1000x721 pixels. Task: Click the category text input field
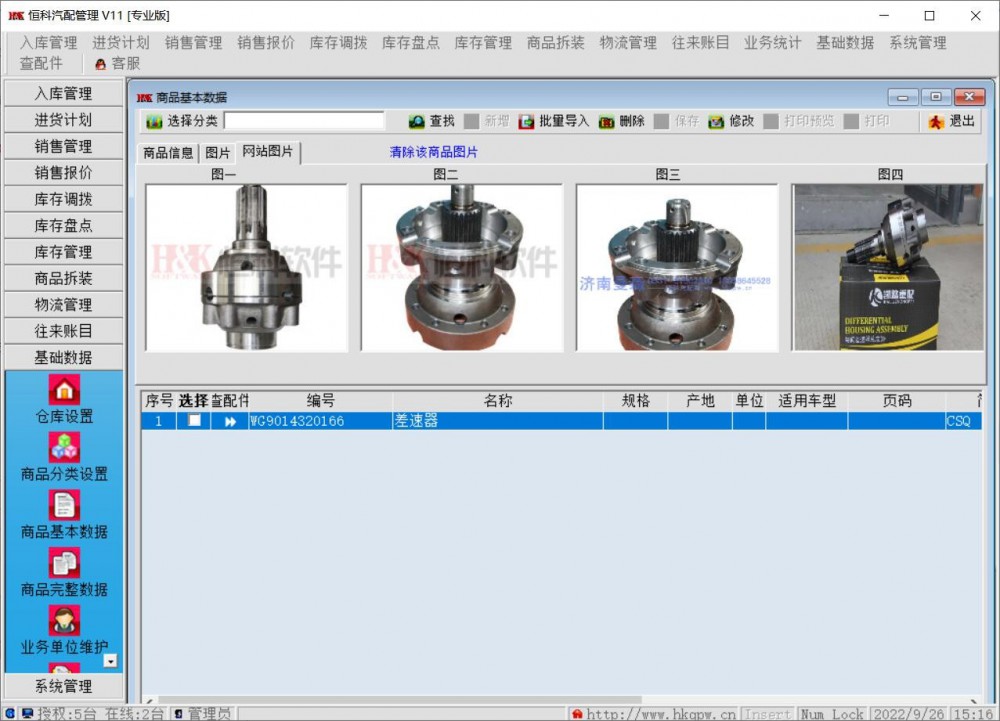[304, 121]
